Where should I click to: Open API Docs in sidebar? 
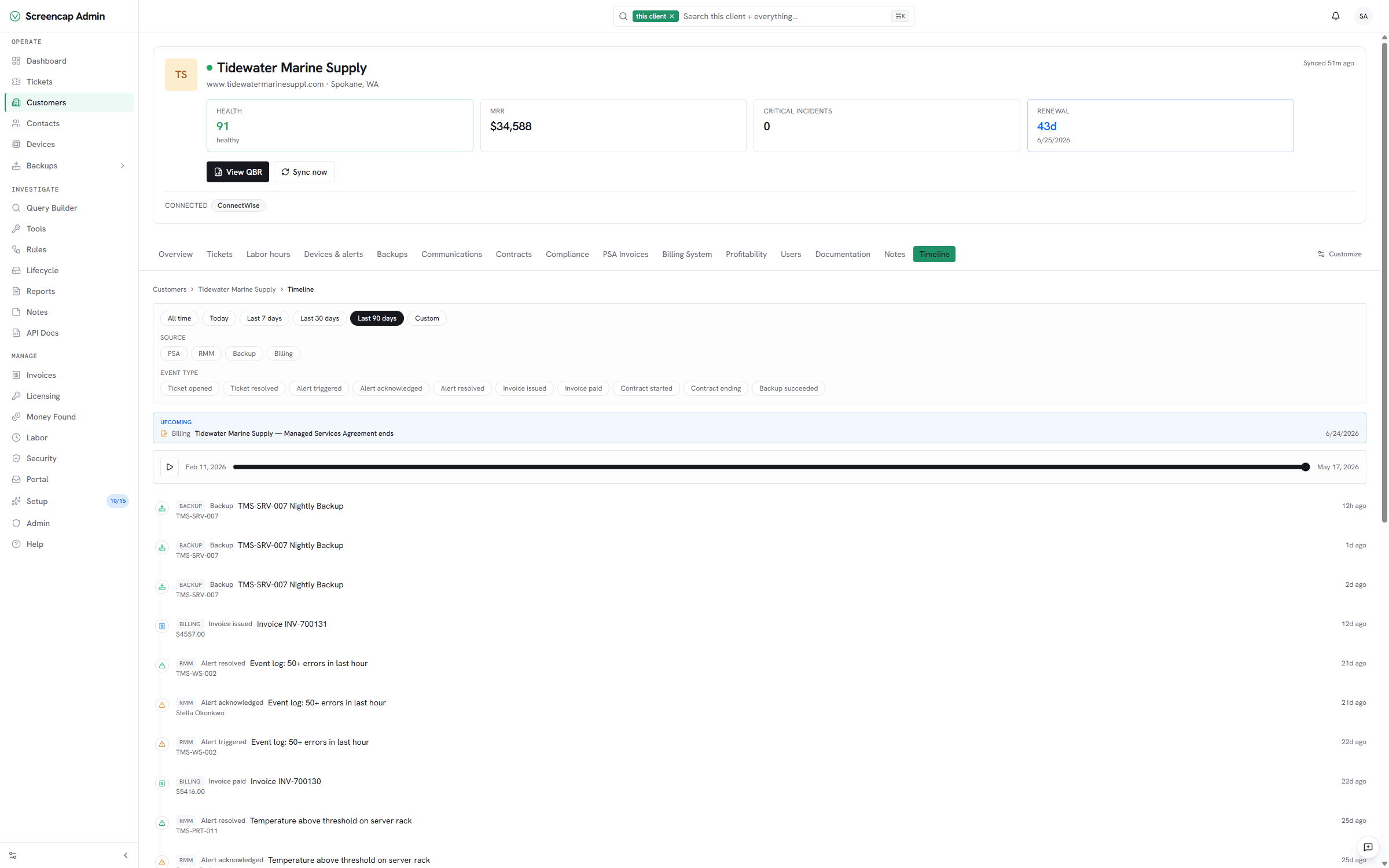click(69, 333)
